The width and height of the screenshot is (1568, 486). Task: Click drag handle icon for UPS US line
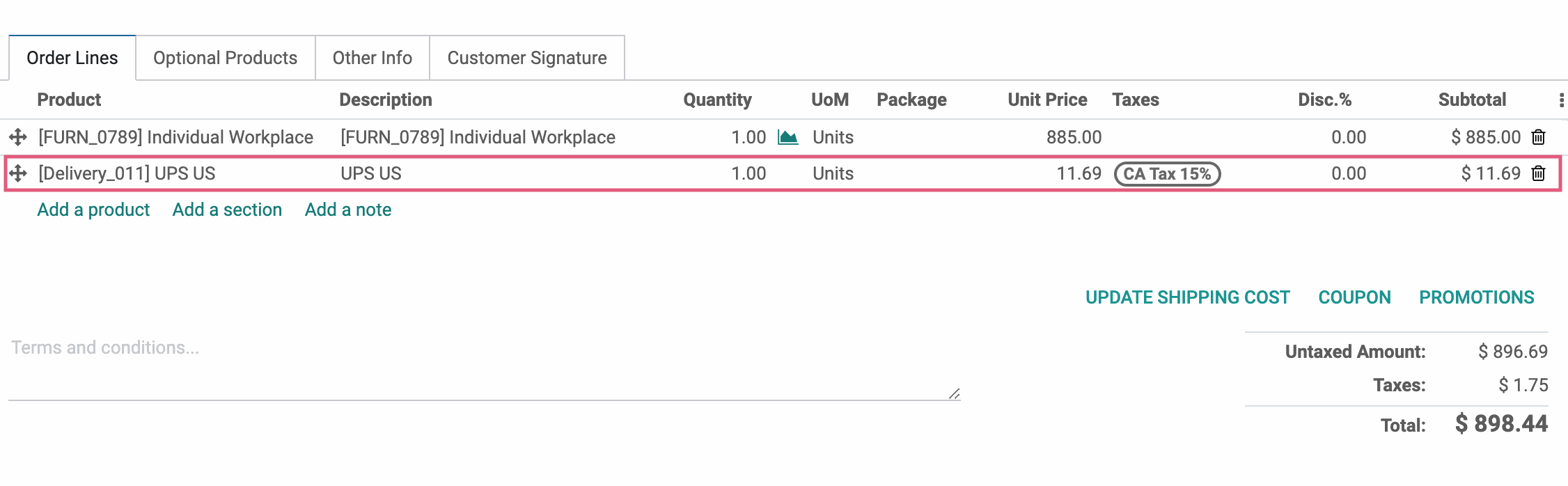pyautogui.click(x=18, y=173)
